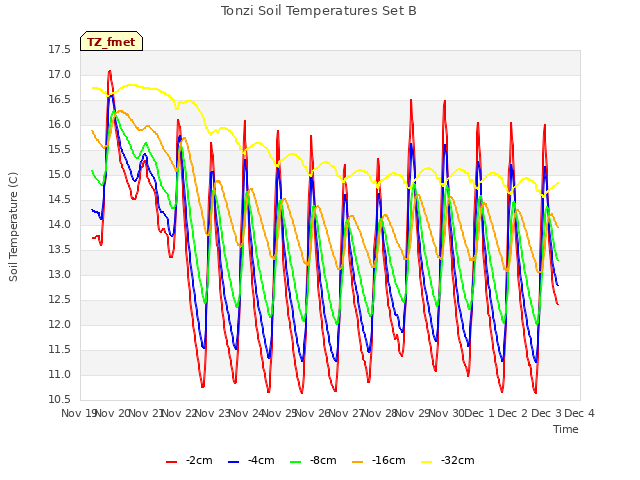Click the Nov 19 x-axis date label
The image size is (640, 480).
pos(78,413)
